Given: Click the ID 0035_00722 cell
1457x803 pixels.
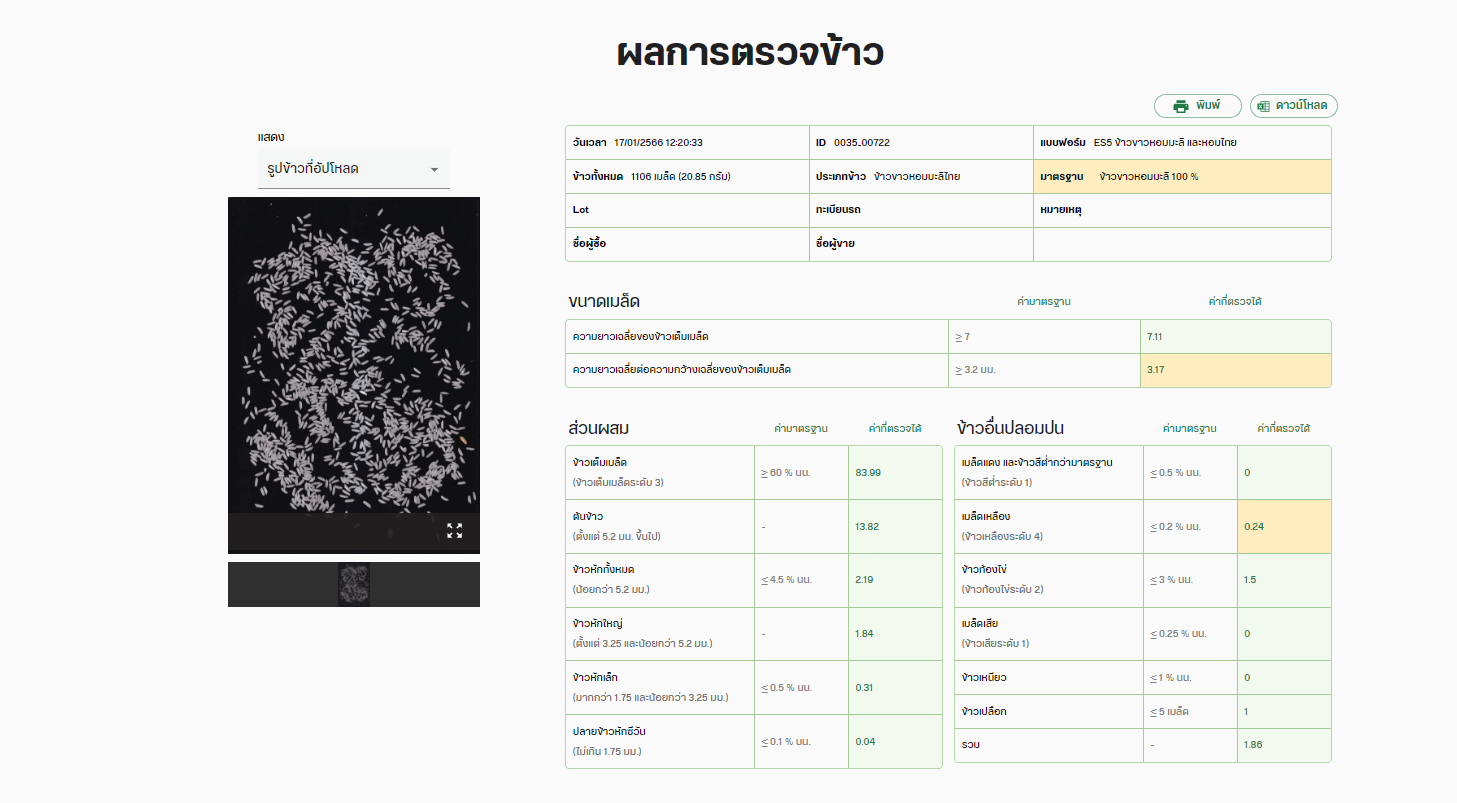Looking at the screenshot, I should 920,143.
